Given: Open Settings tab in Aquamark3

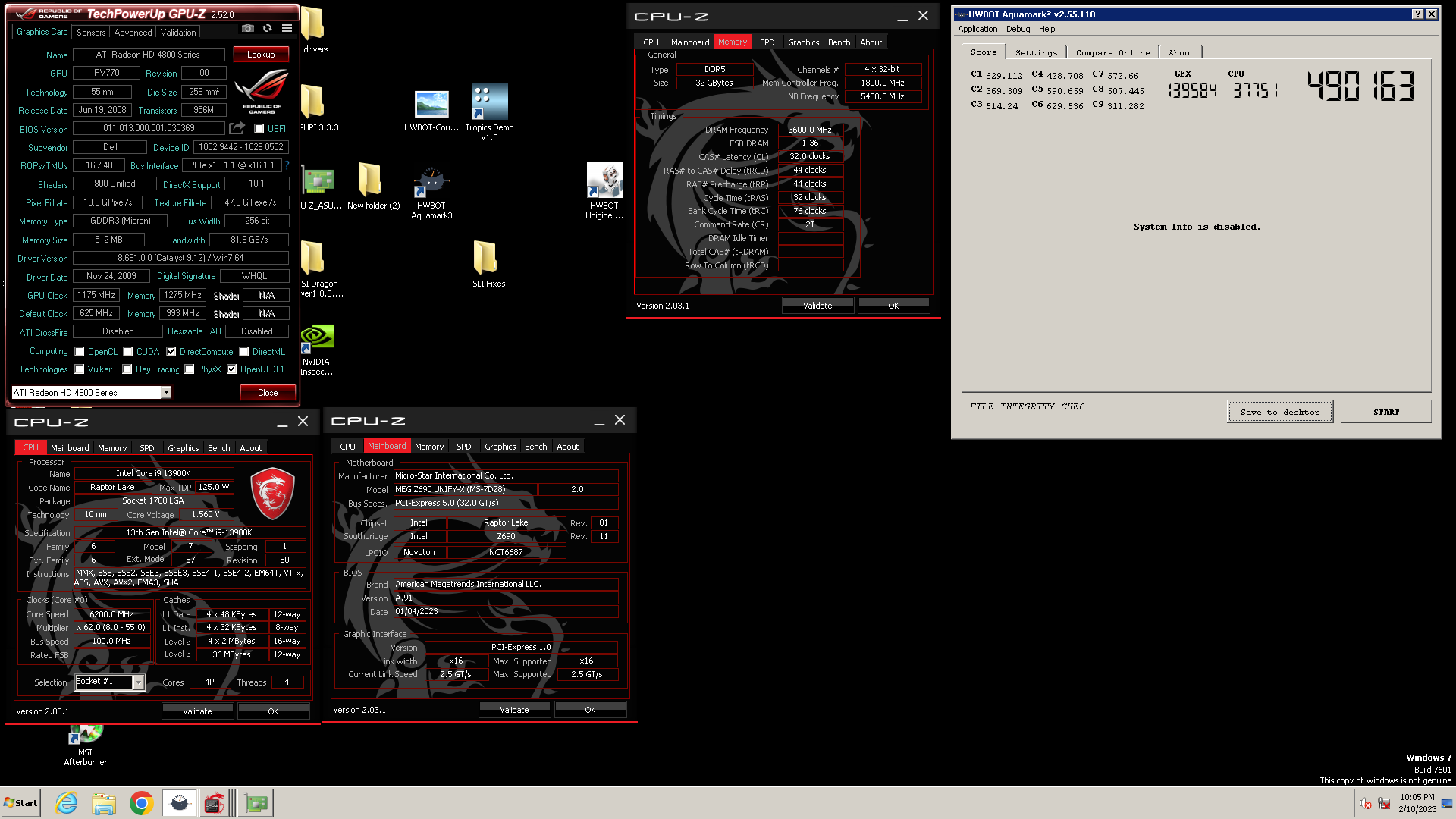Looking at the screenshot, I should [x=1036, y=52].
